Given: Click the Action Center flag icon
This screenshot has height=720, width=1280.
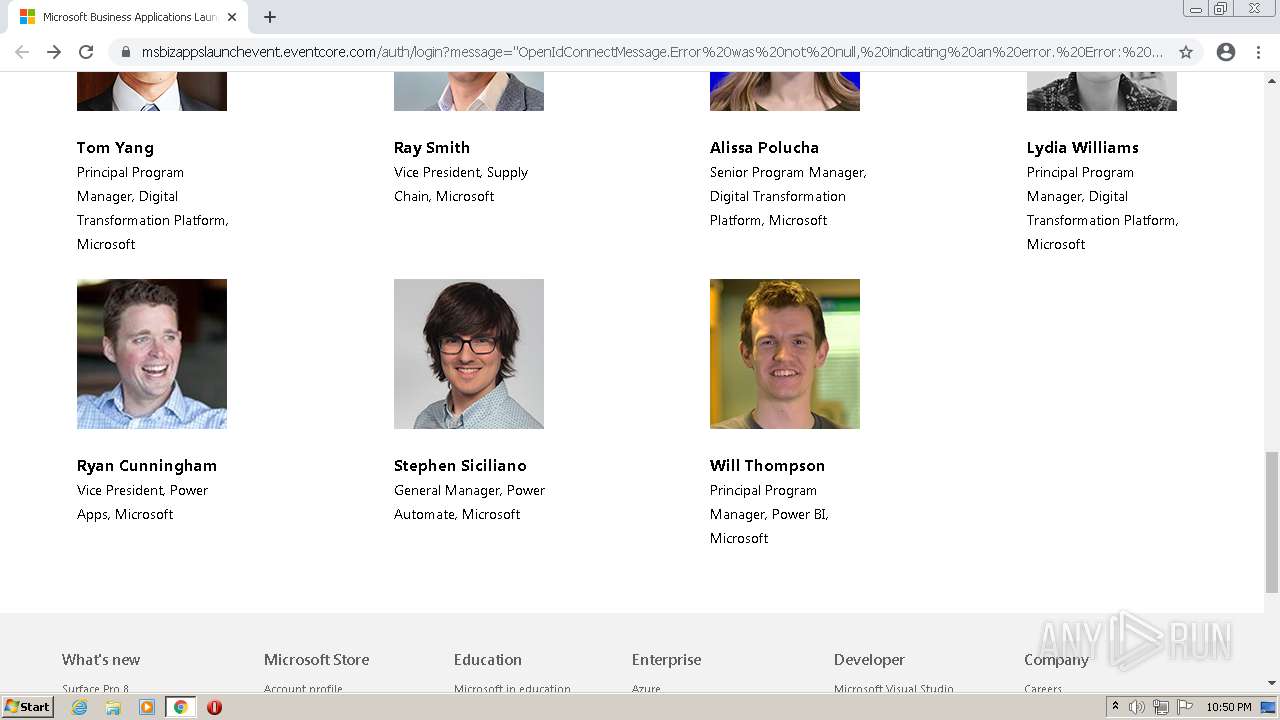Looking at the screenshot, I should [1185, 707].
